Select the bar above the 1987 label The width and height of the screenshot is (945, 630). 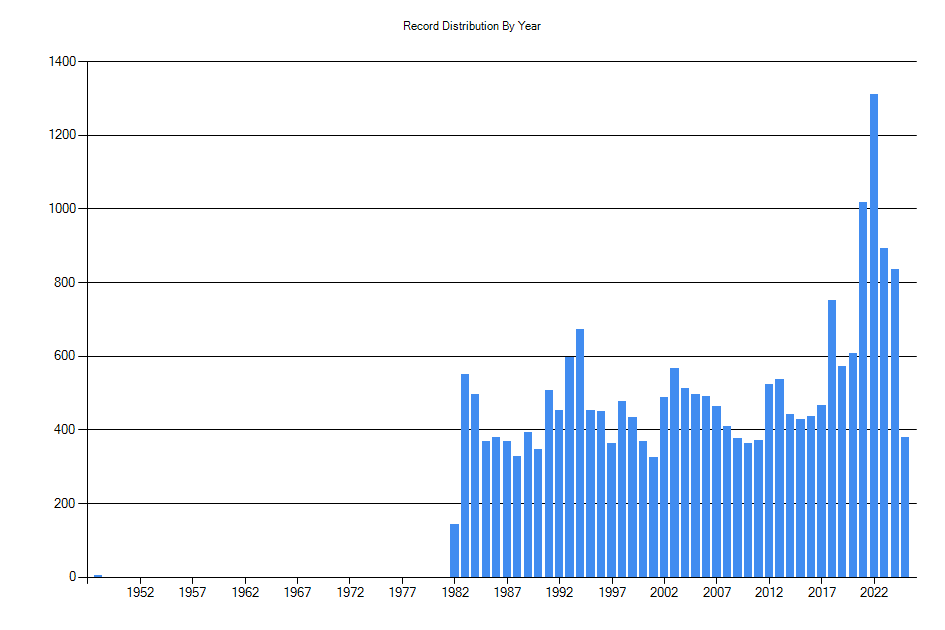(507, 509)
